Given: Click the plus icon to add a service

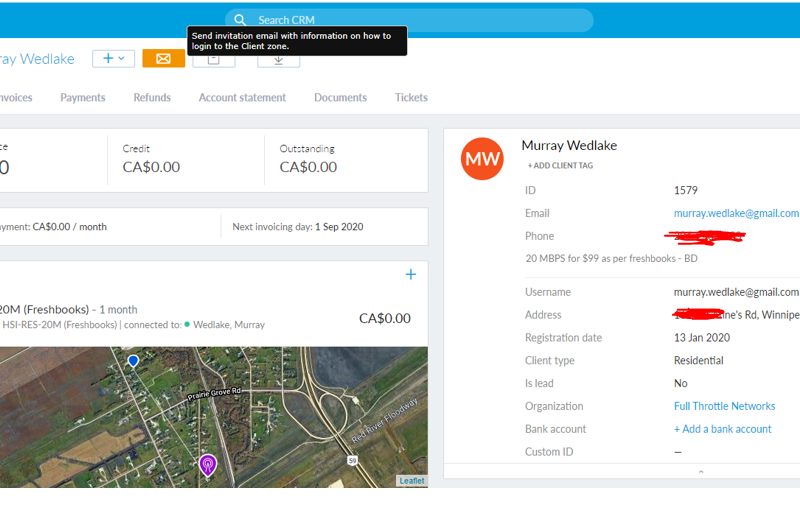Looking at the screenshot, I should click(x=410, y=275).
